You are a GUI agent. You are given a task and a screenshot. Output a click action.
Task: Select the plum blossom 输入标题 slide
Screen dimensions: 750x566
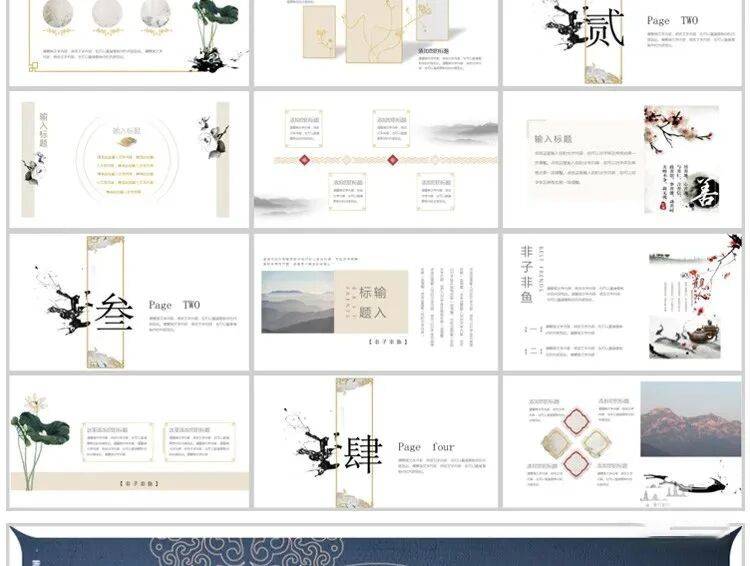tap(622, 160)
